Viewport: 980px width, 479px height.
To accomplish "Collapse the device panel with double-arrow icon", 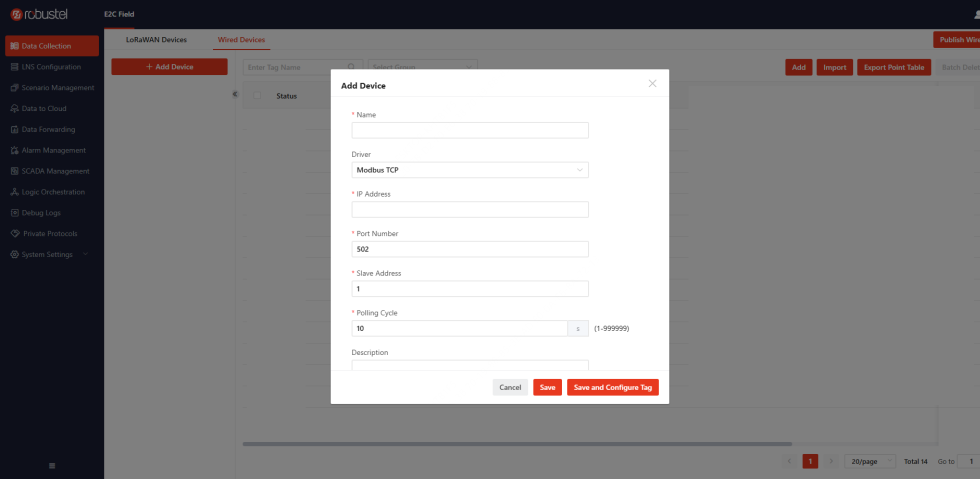I will tap(235, 94).
